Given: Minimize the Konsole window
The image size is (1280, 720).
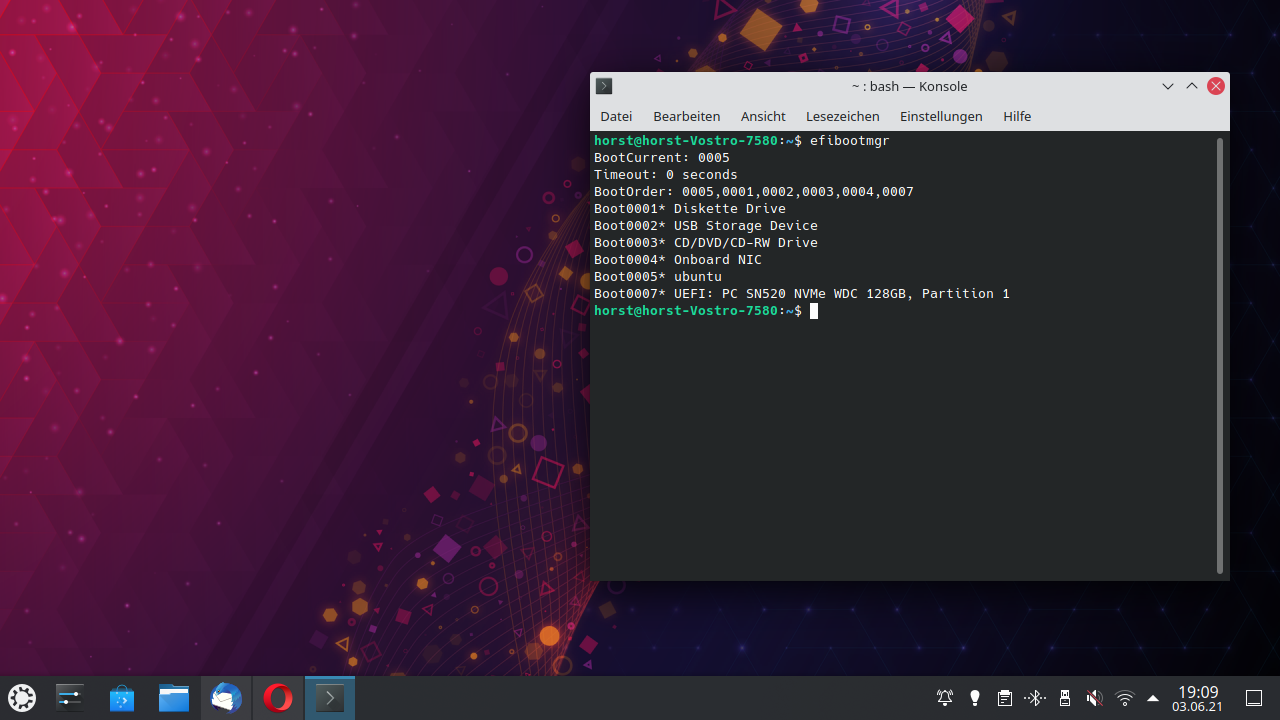Looking at the screenshot, I should click(1168, 86).
